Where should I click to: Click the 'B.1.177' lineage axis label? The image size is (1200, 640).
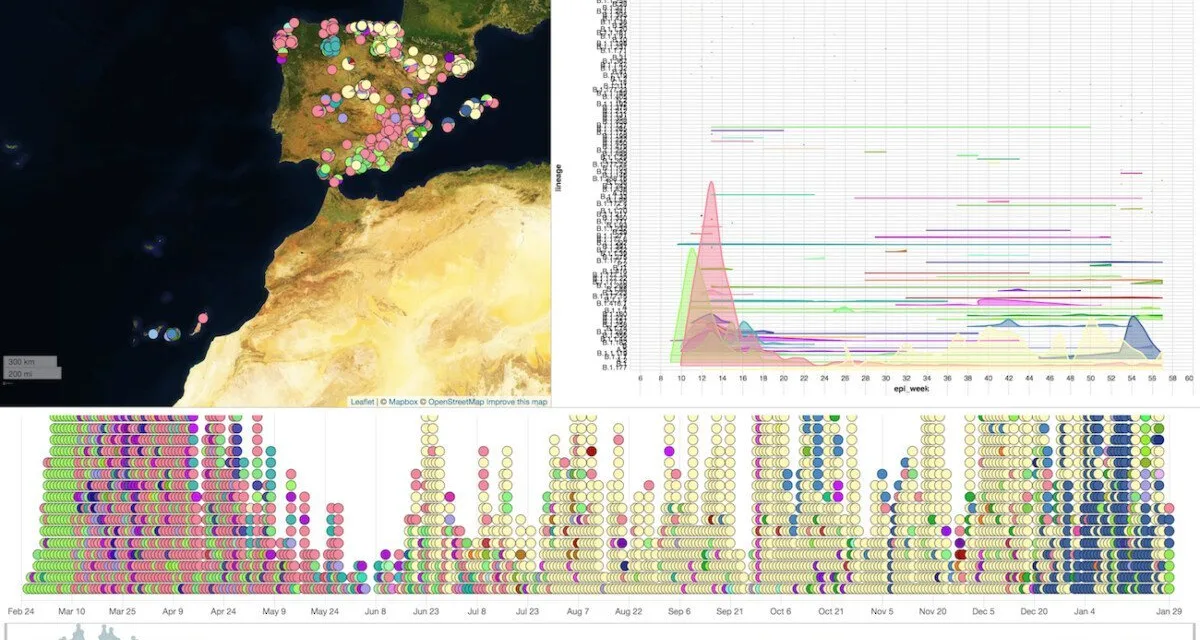[x=614, y=368]
